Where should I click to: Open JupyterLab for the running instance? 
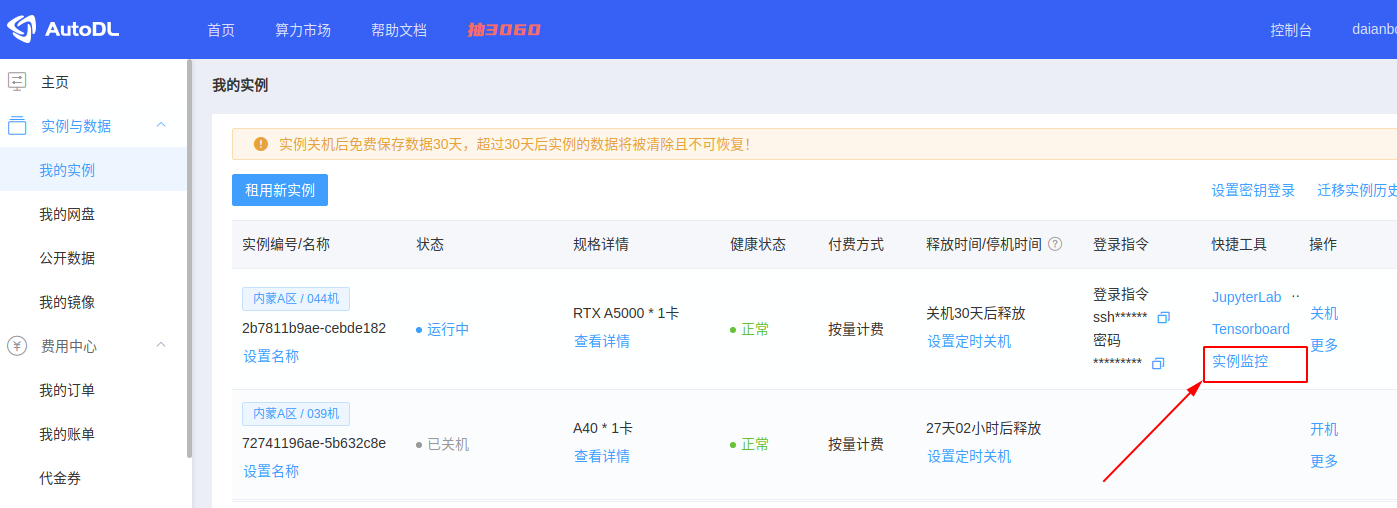click(1247, 297)
